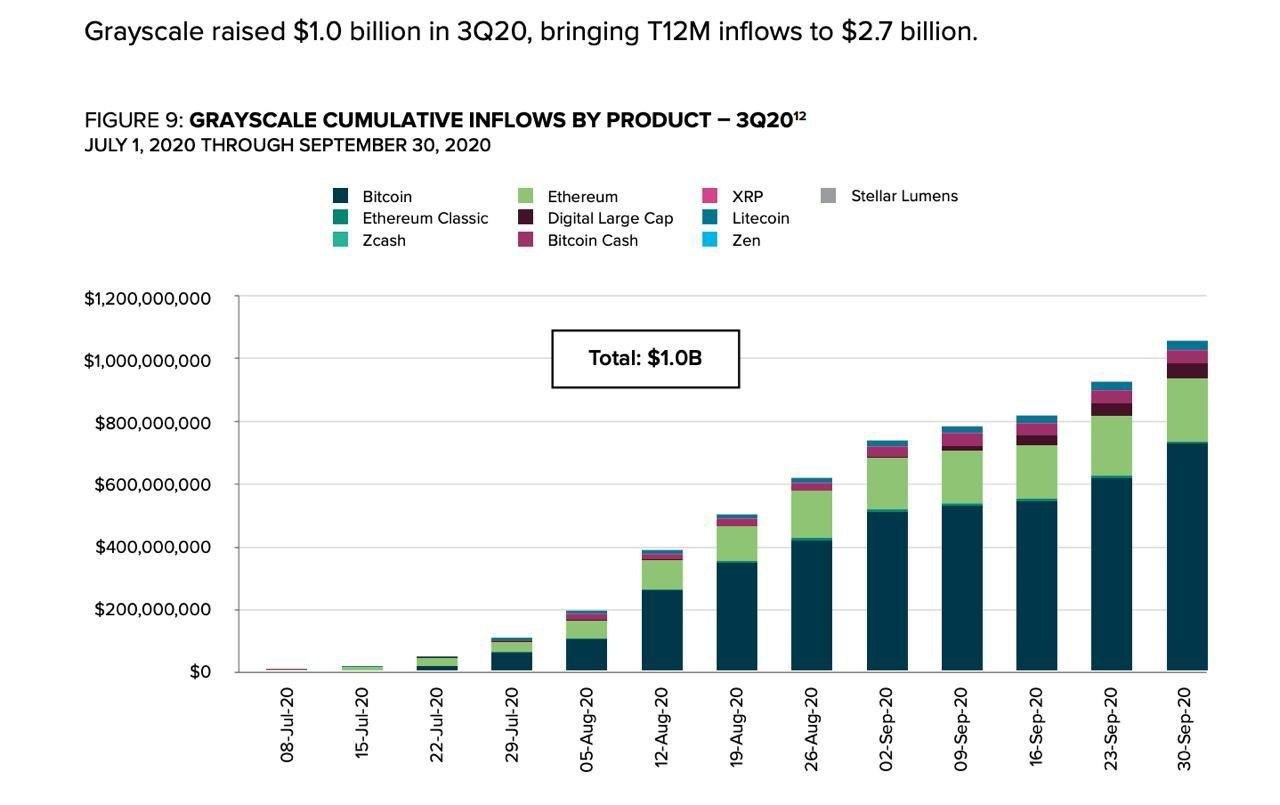Click the 22-Jul-20 date label
Viewport: 1280px width, 805px height.
click(x=437, y=725)
